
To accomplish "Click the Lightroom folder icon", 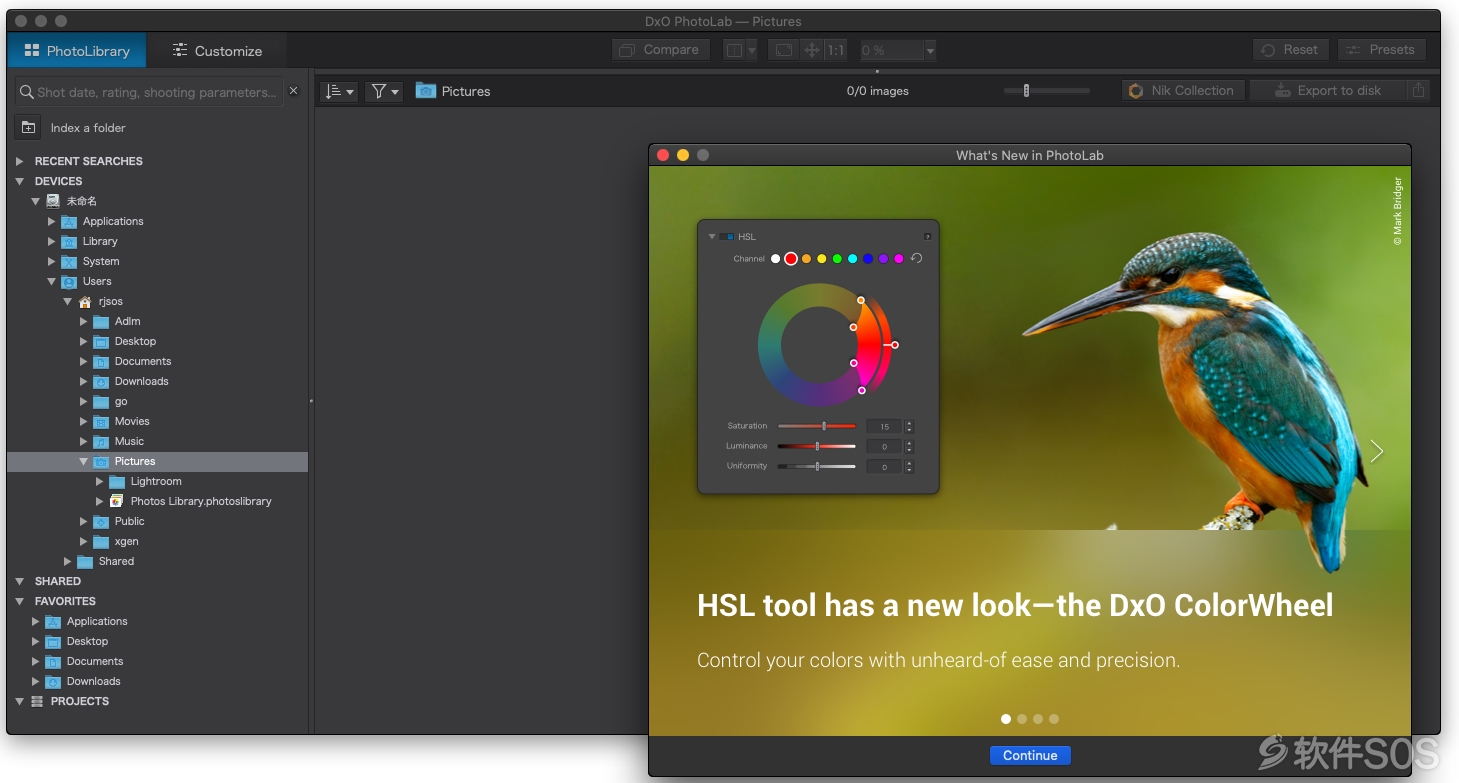I will (117, 481).
